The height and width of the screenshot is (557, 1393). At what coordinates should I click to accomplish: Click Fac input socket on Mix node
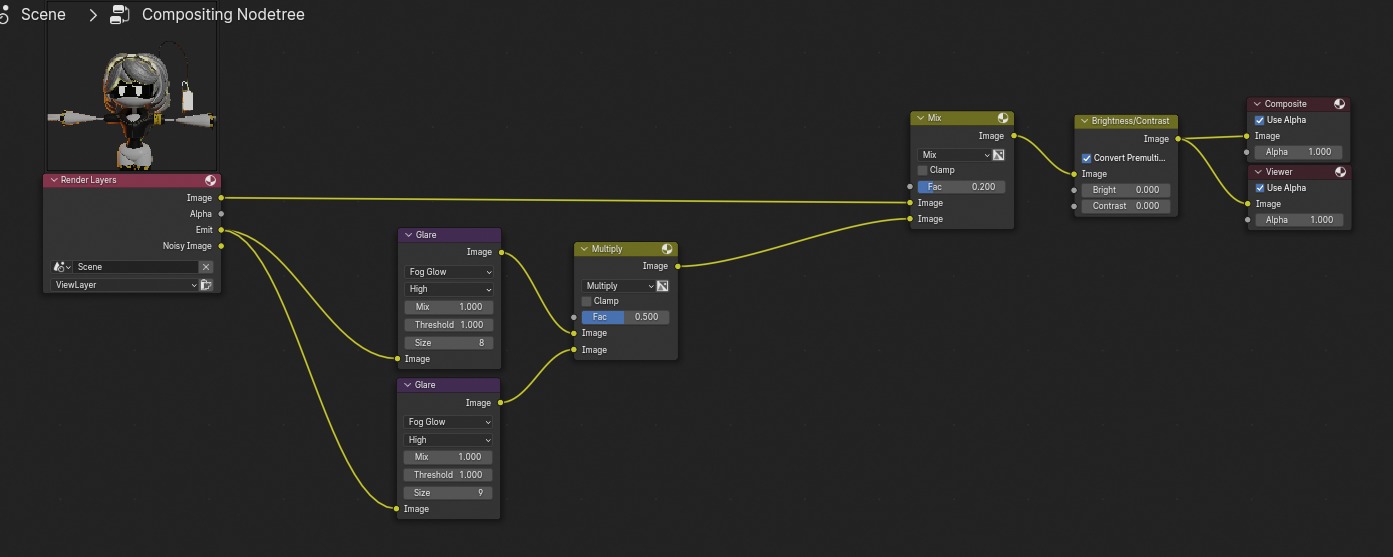(909, 187)
